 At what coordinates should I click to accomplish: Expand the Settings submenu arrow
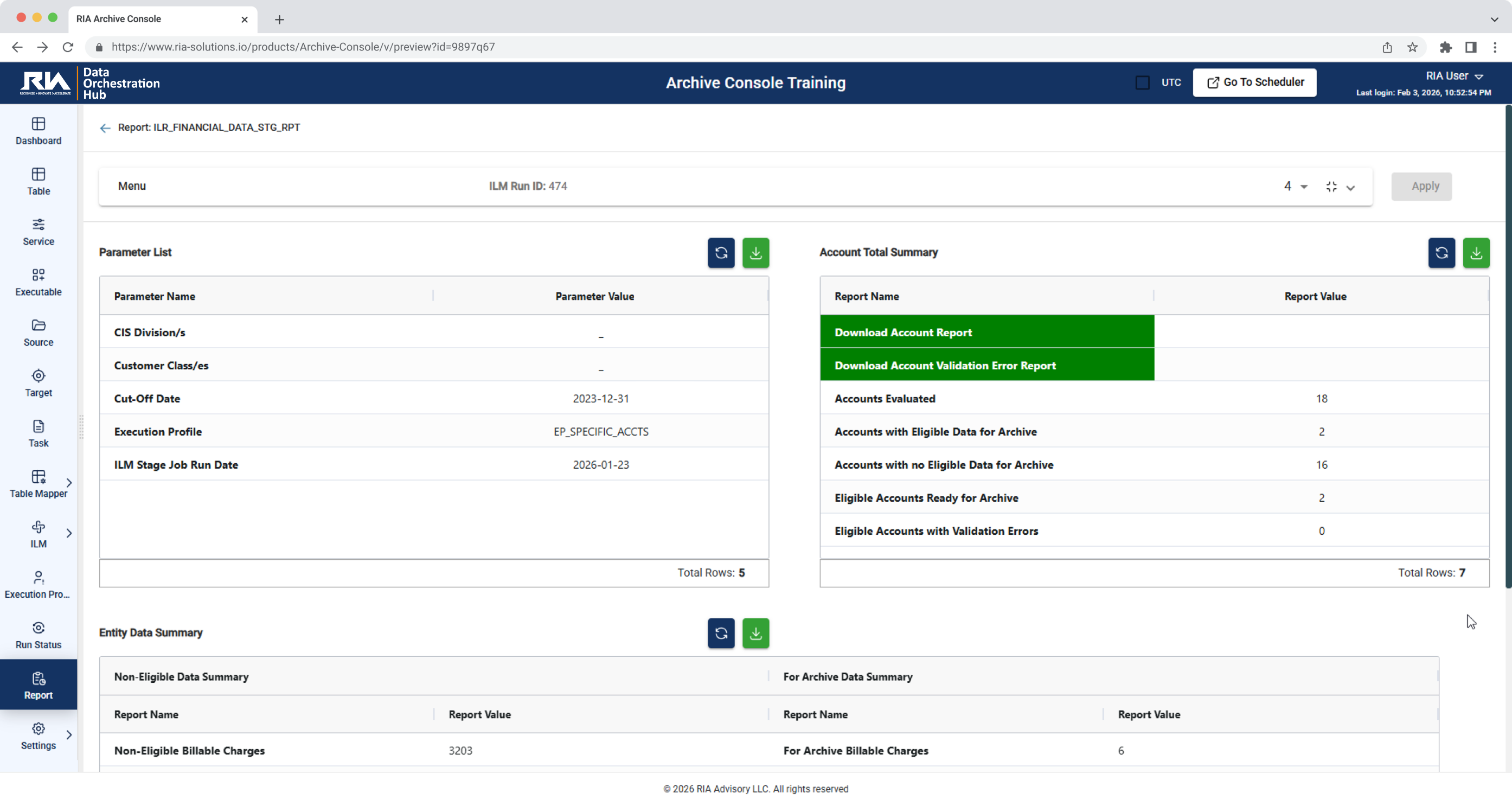point(69,734)
